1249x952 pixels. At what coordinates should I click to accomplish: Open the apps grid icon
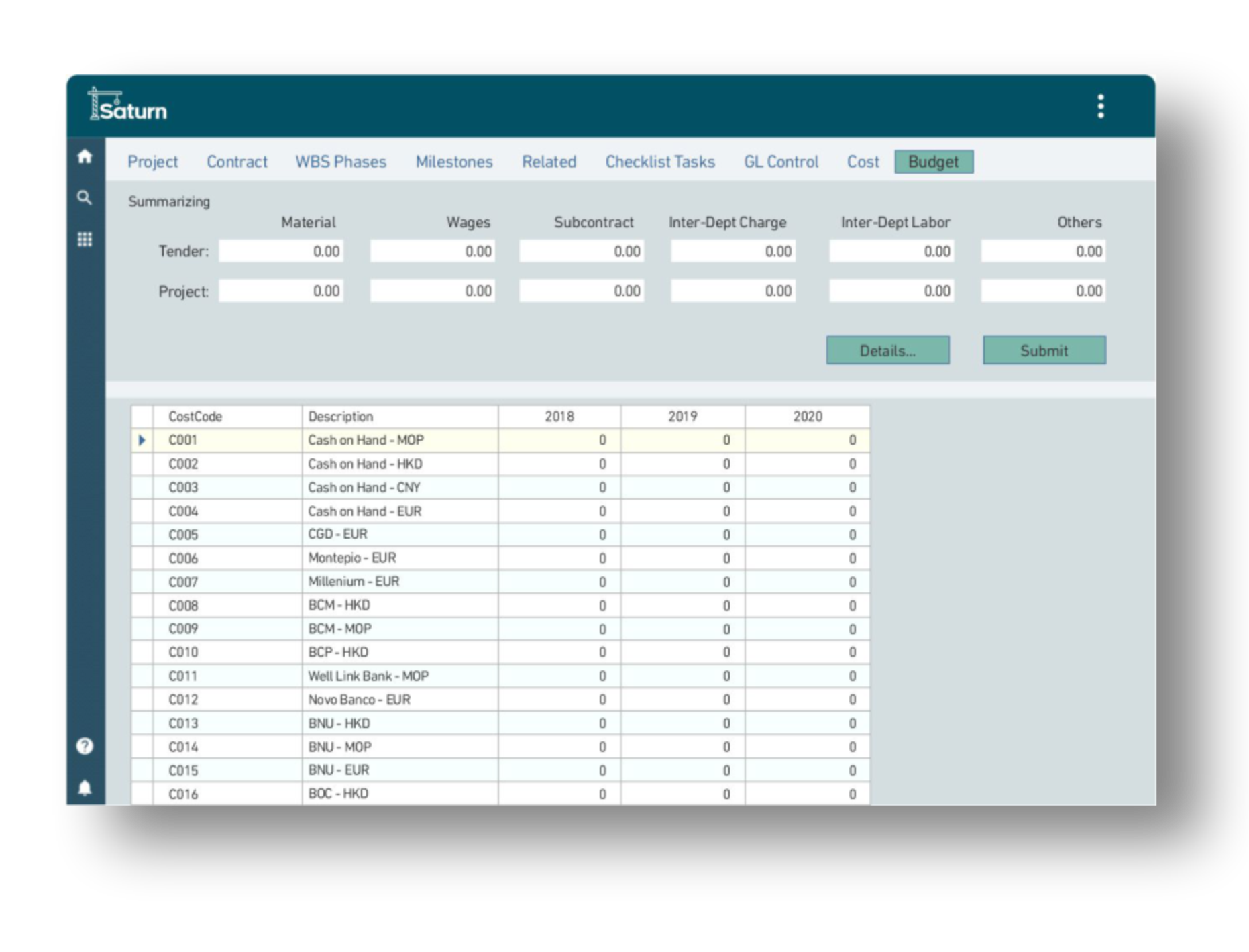click(85, 240)
